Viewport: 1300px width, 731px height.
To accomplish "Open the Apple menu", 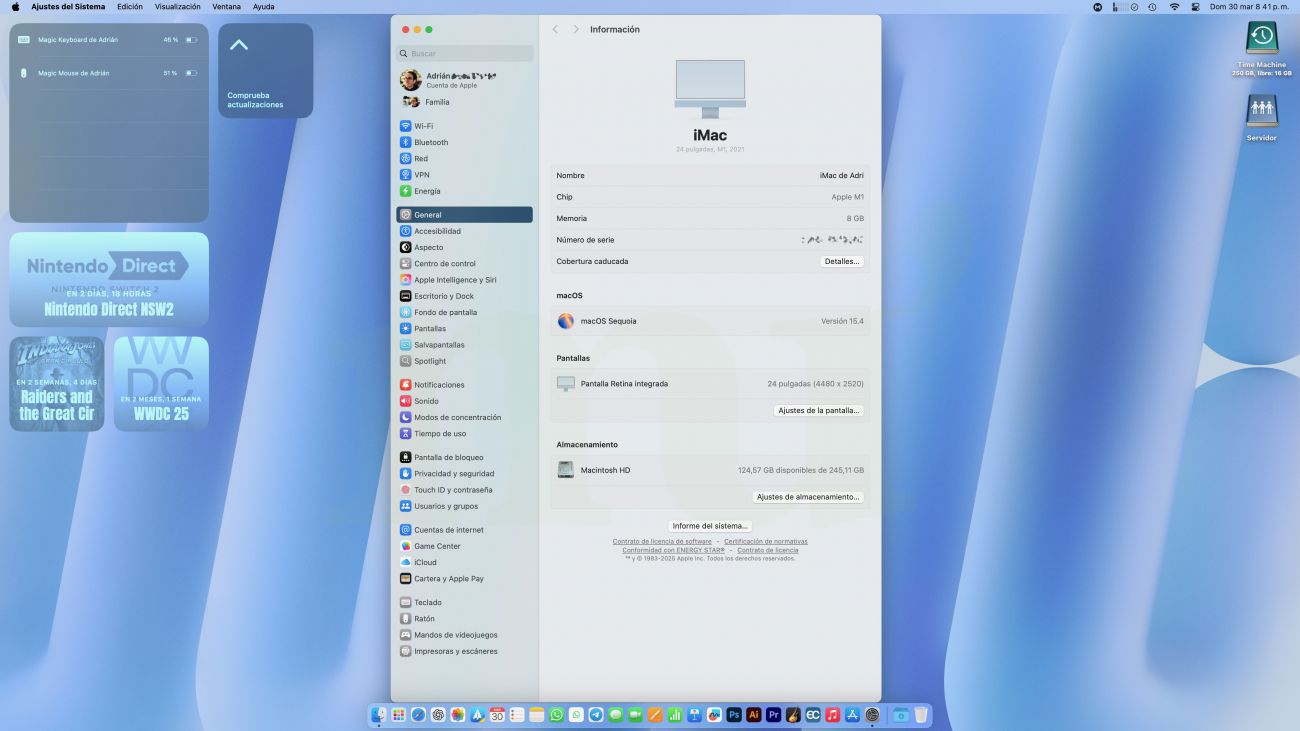I will pyautogui.click(x=15, y=6).
